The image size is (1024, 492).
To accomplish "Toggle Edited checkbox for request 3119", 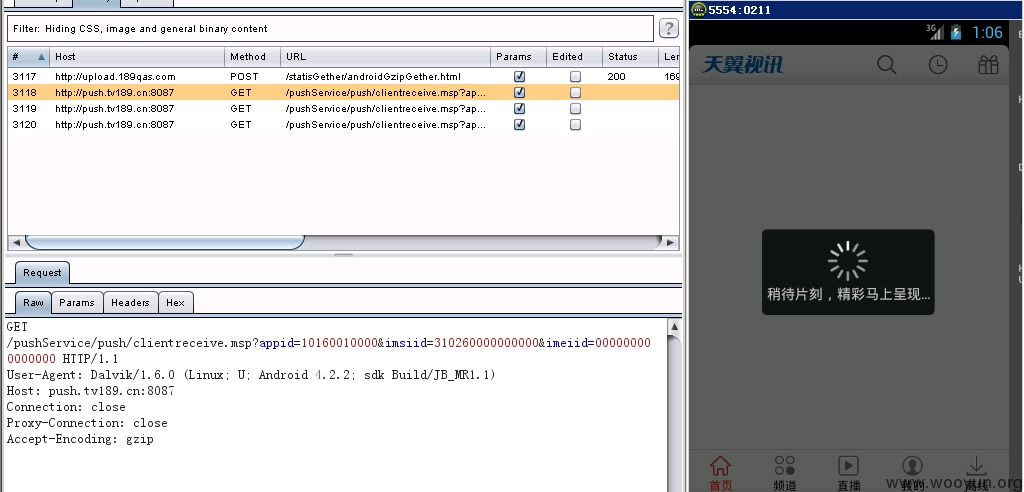I will 575,108.
